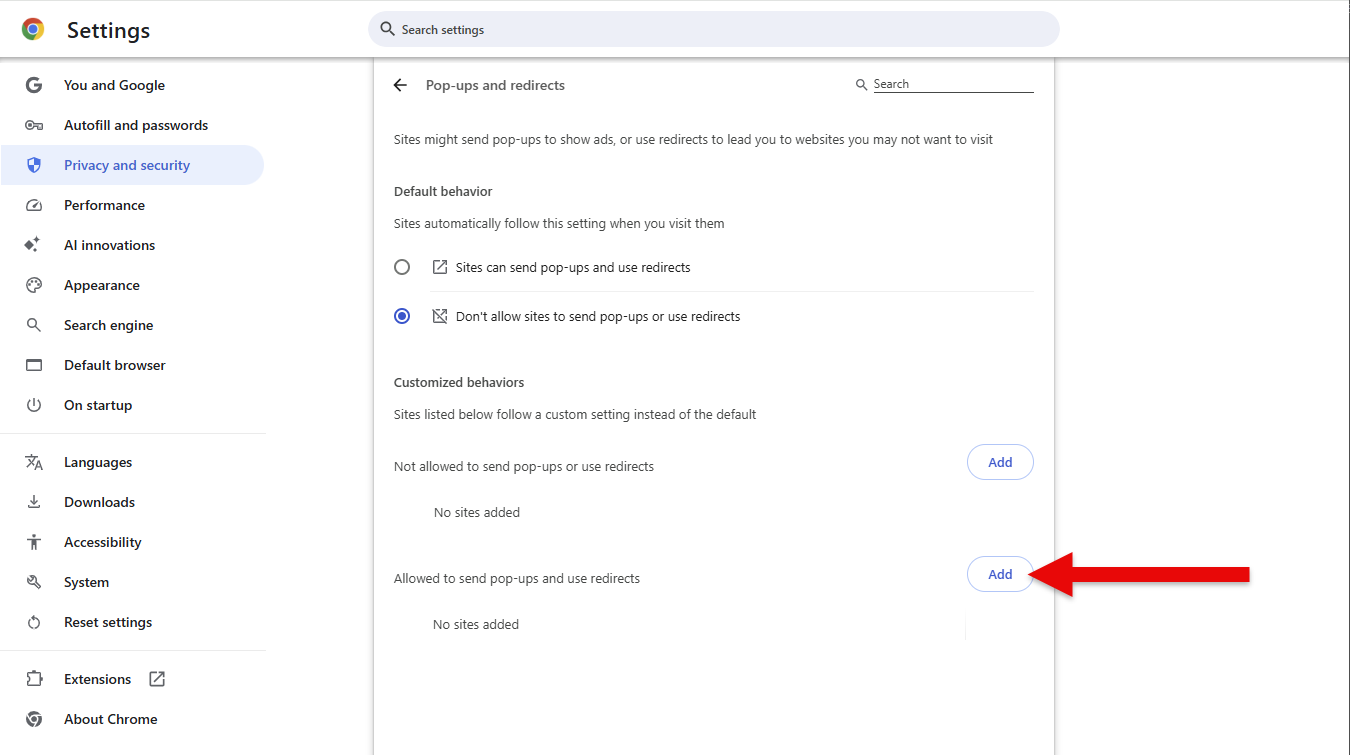This screenshot has height=755, width=1350.
Task: Click the puzzle Extensions icon
Action: point(34,679)
